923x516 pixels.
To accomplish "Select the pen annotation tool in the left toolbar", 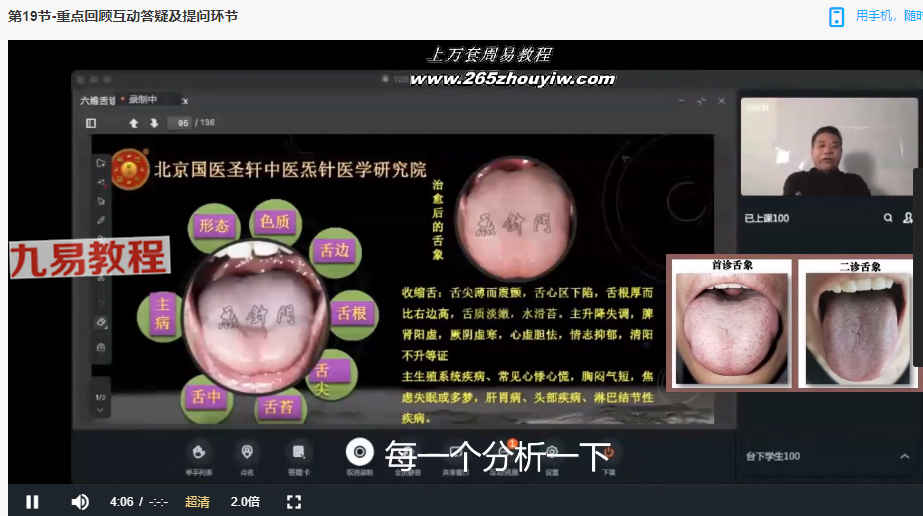I will tap(101, 220).
